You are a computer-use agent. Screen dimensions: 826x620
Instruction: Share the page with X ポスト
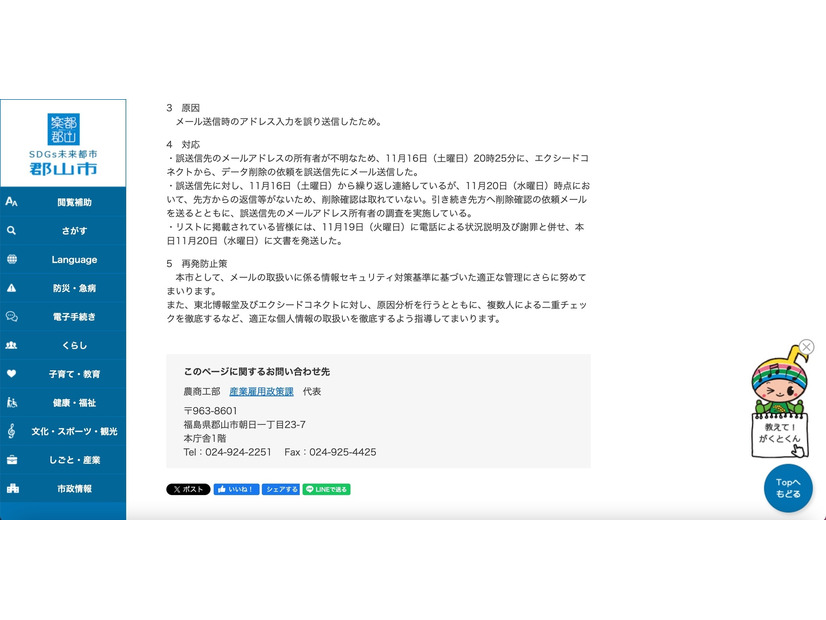(x=188, y=490)
